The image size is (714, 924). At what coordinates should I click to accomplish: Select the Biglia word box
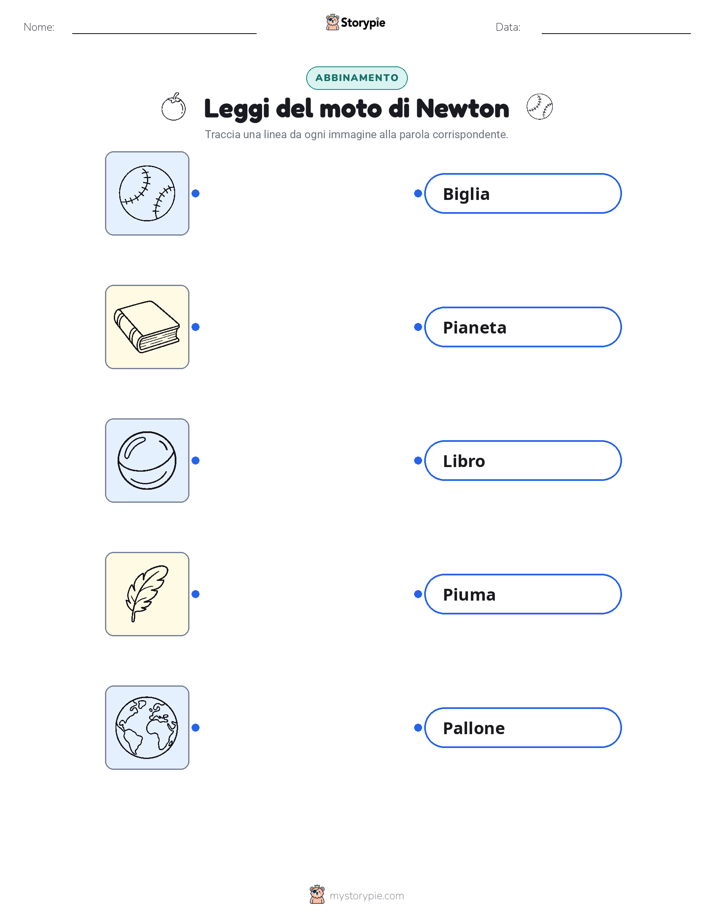coord(523,193)
